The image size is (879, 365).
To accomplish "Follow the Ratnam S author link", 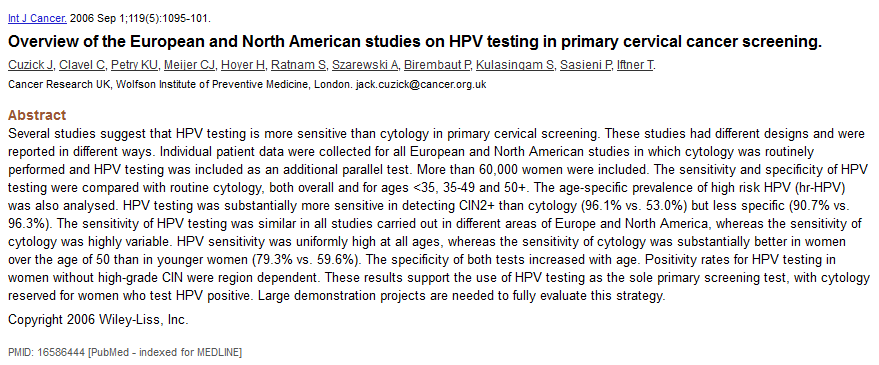I will (298, 66).
